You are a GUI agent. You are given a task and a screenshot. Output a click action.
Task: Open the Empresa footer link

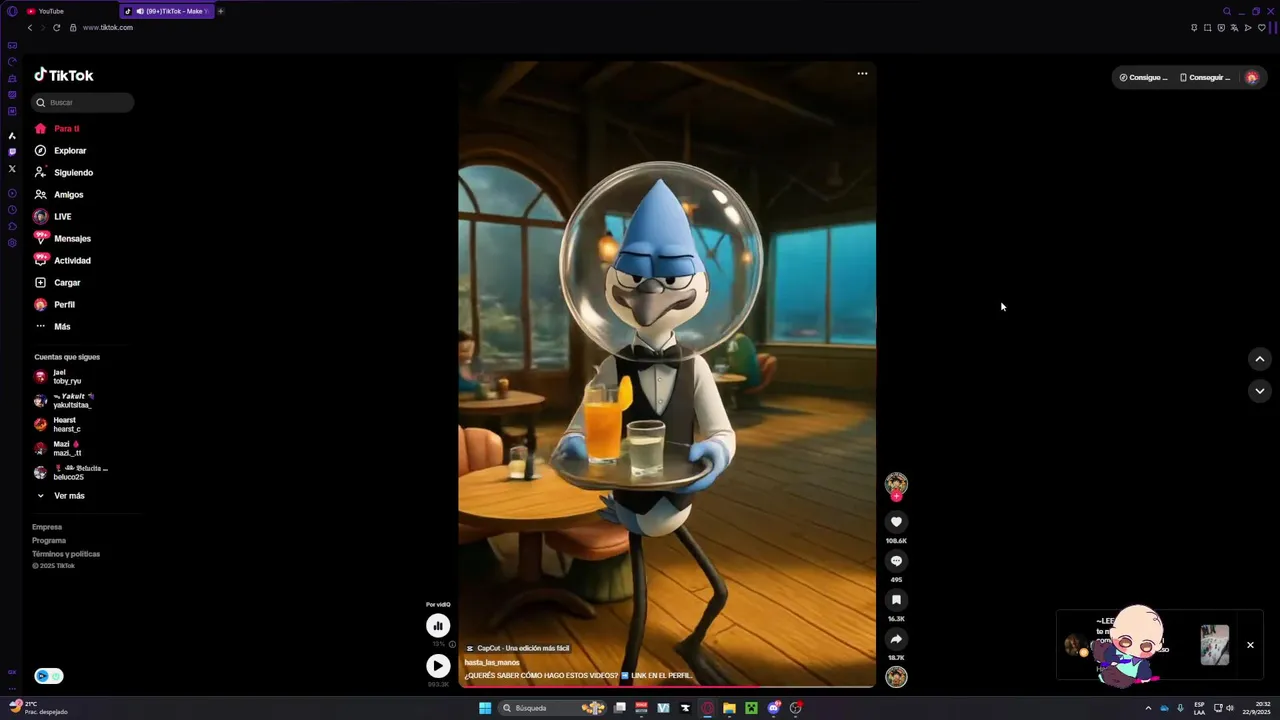pos(47,527)
